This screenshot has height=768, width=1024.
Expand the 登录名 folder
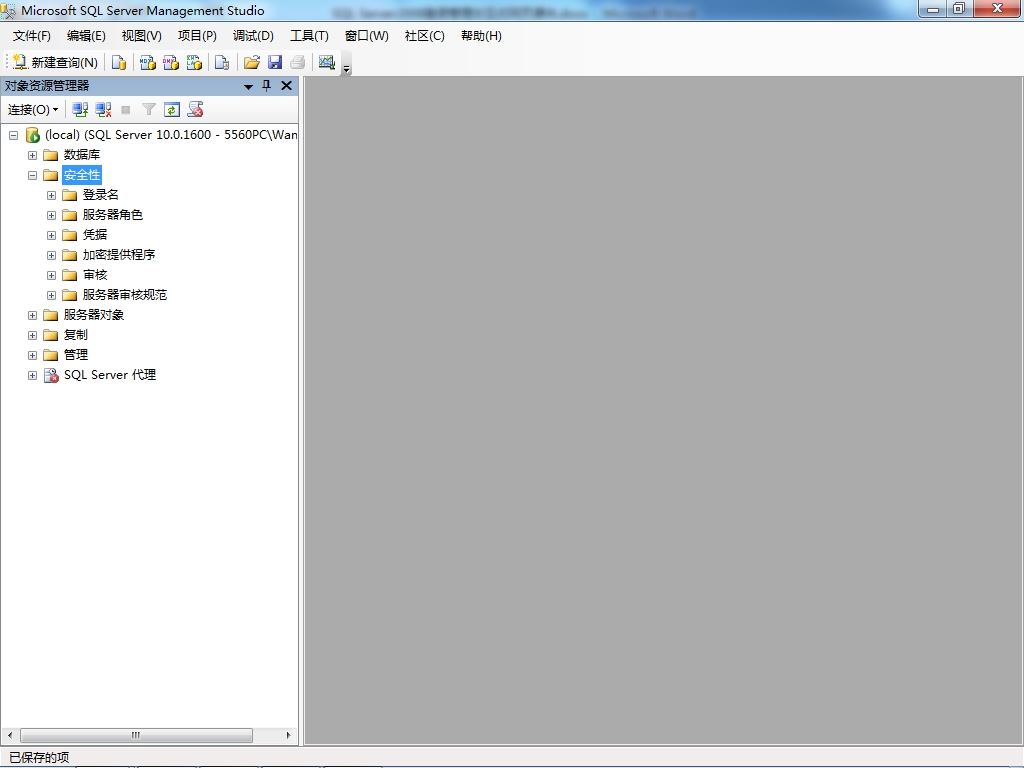click(x=51, y=195)
